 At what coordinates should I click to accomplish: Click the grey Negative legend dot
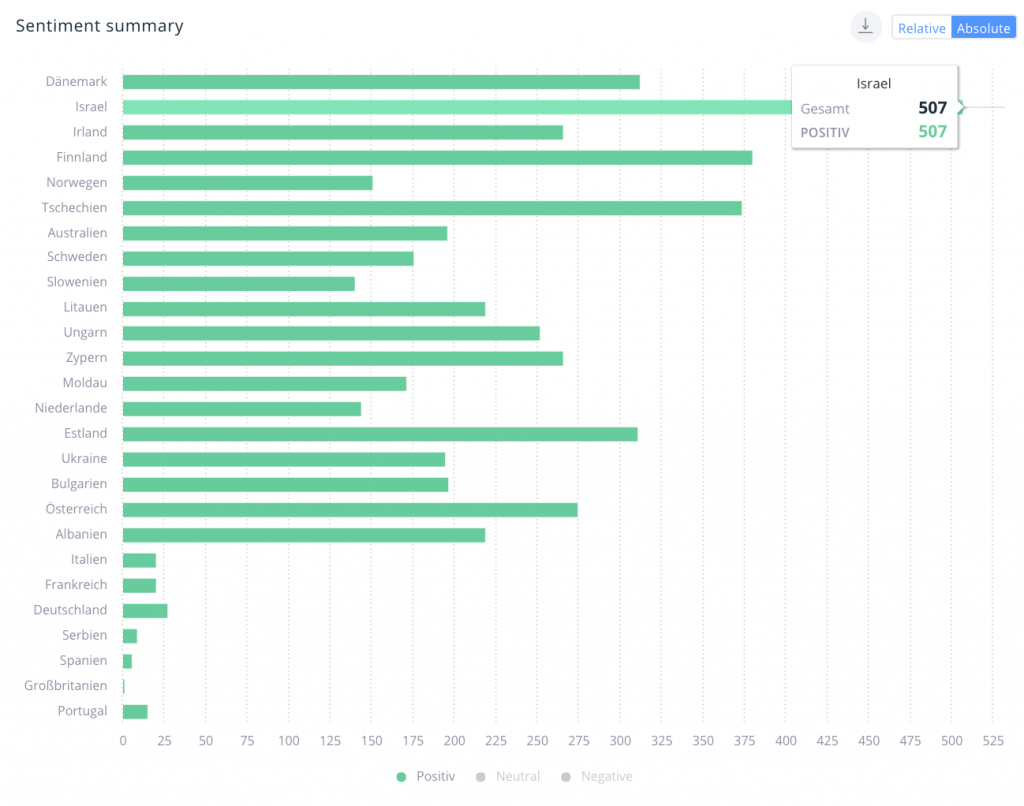[565, 777]
